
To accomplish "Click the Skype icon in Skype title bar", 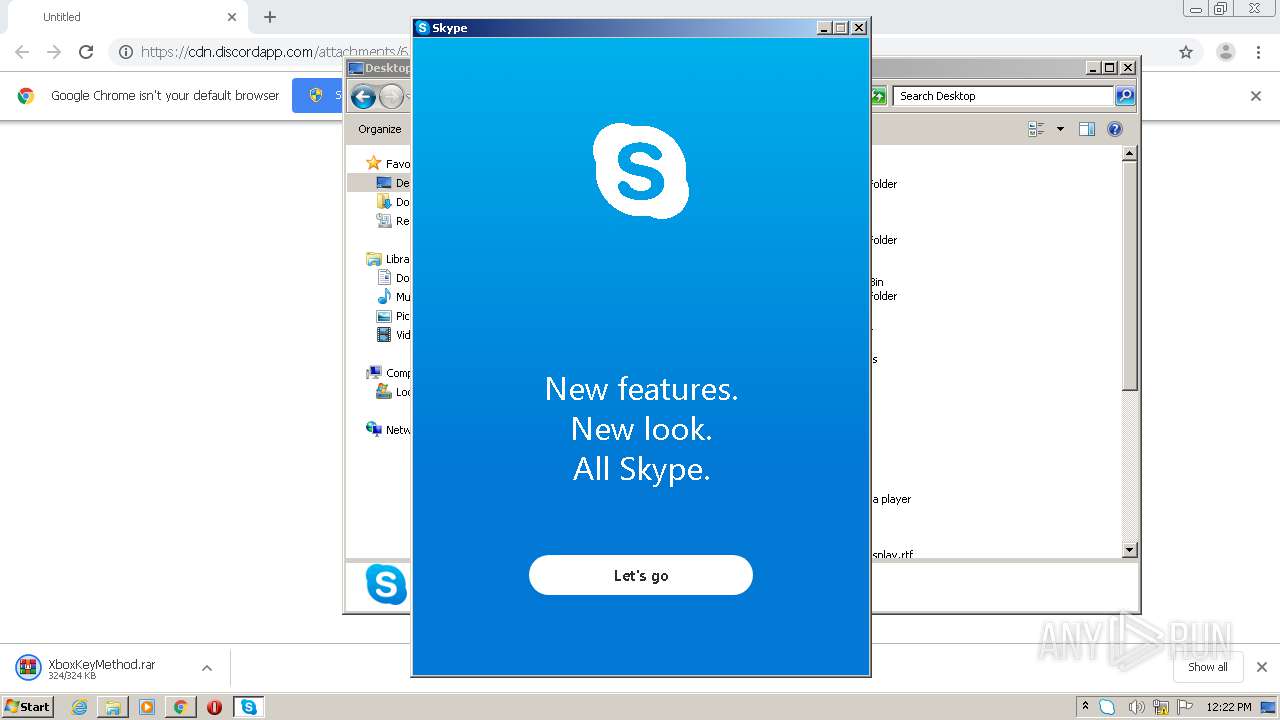I will point(422,28).
